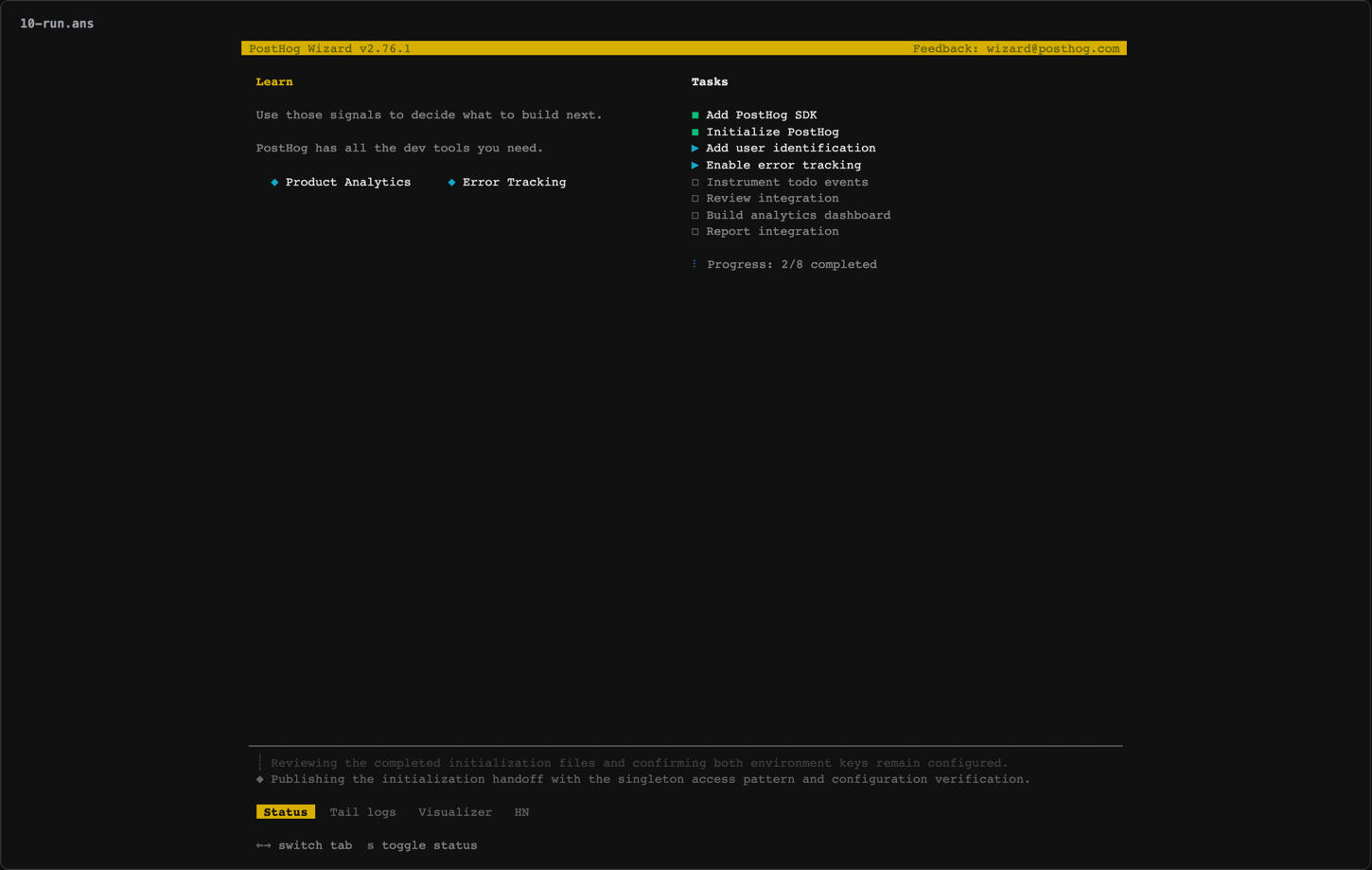The width and height of the screenshot is (1372, 870).
Task: Click the Progress: 2/8 completed line
Action: click(x=792, y=265)
